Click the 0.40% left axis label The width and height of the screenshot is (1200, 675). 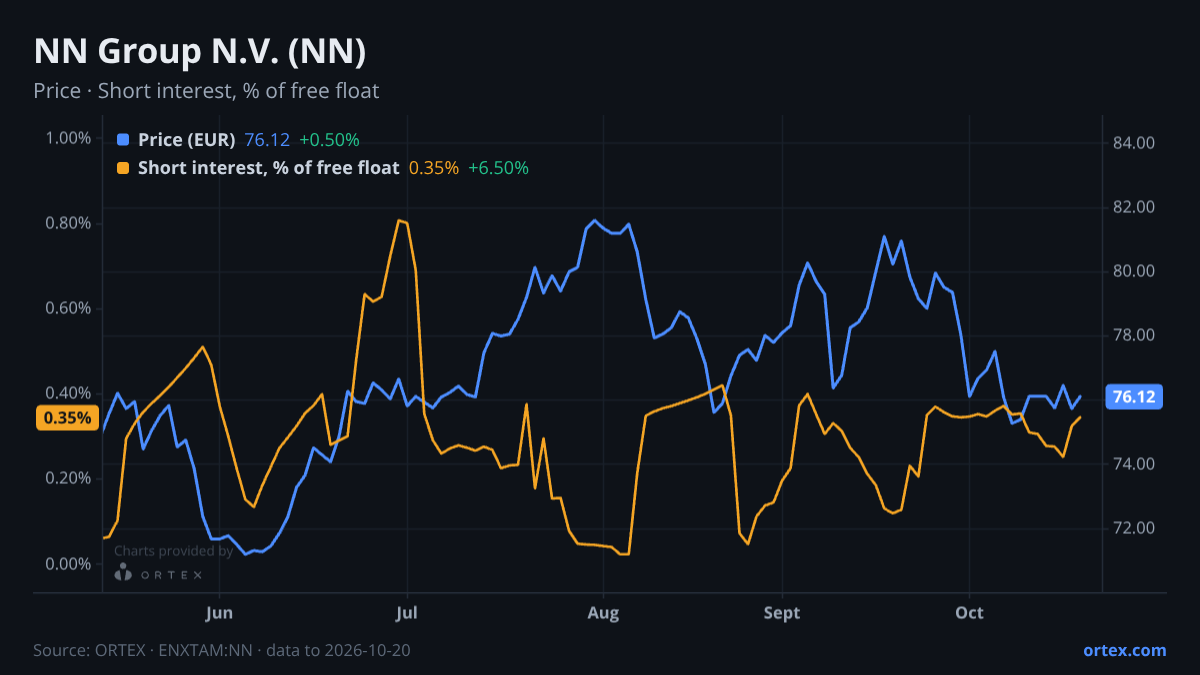(68, 393)
